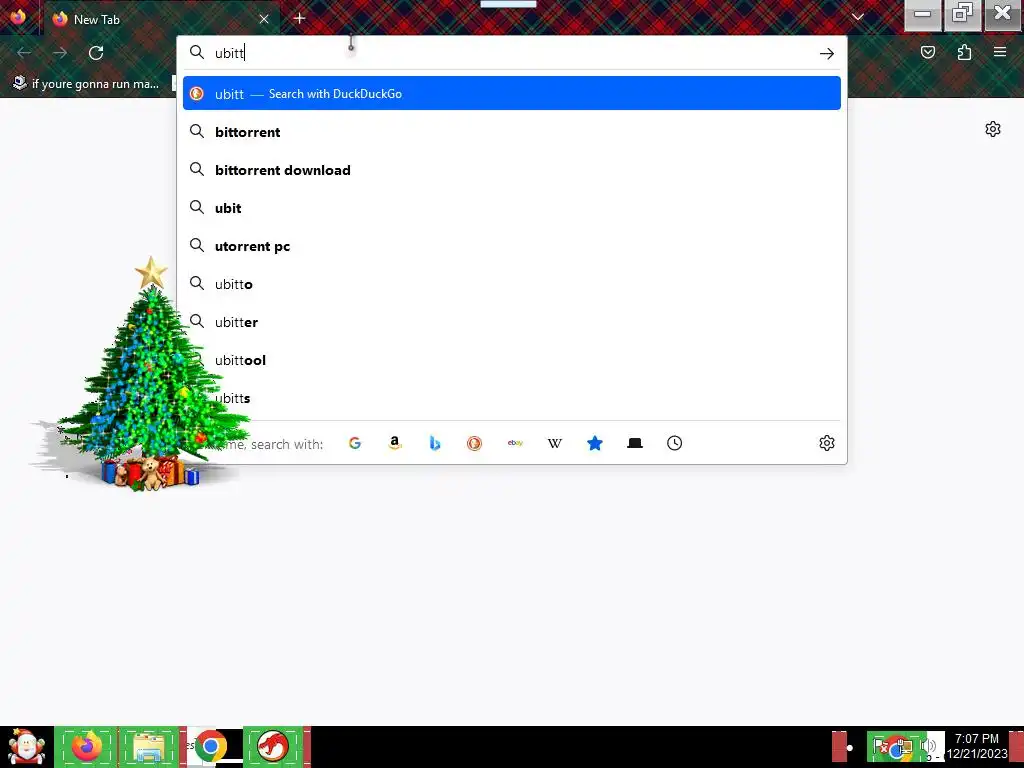This screenshot has width=1024, height=768.
Task: Open the Santa Start button
Action: pos(26,747)
